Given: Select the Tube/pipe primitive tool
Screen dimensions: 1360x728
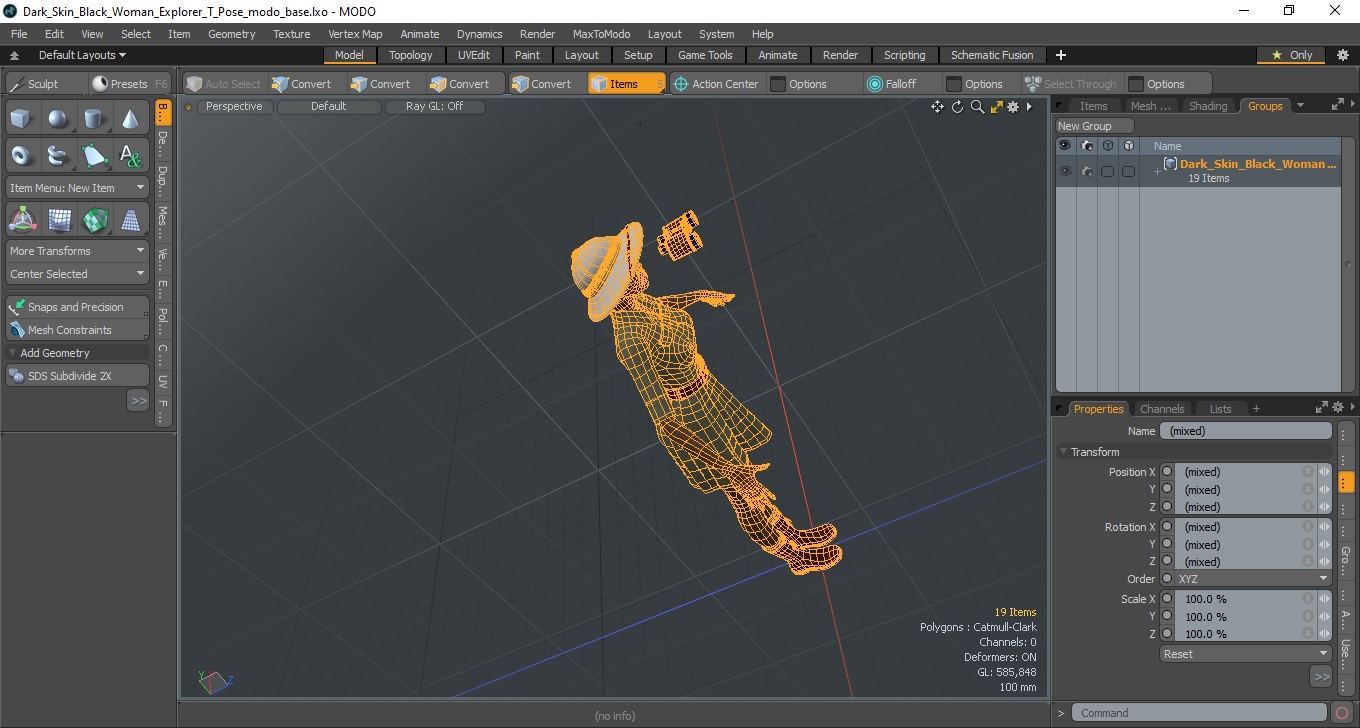Looking at the screenshot, I should tap(58, 156).
